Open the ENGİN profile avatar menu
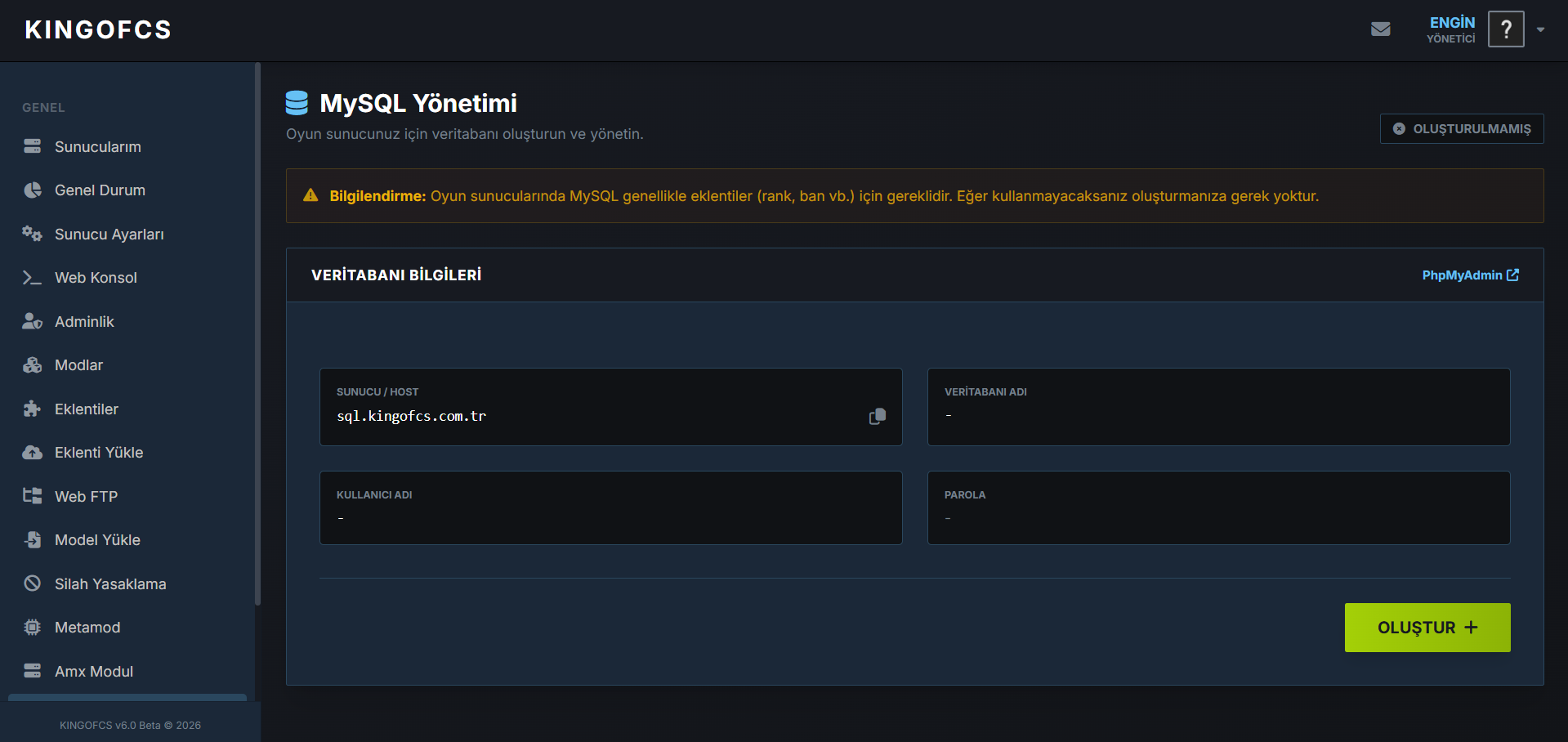1568x742 pixels. coord(1506,29)
